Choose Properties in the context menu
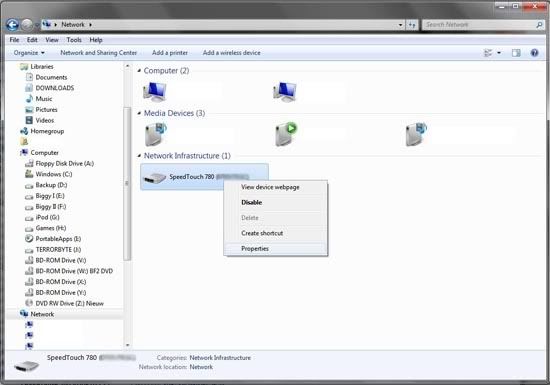 coord(276,249)
